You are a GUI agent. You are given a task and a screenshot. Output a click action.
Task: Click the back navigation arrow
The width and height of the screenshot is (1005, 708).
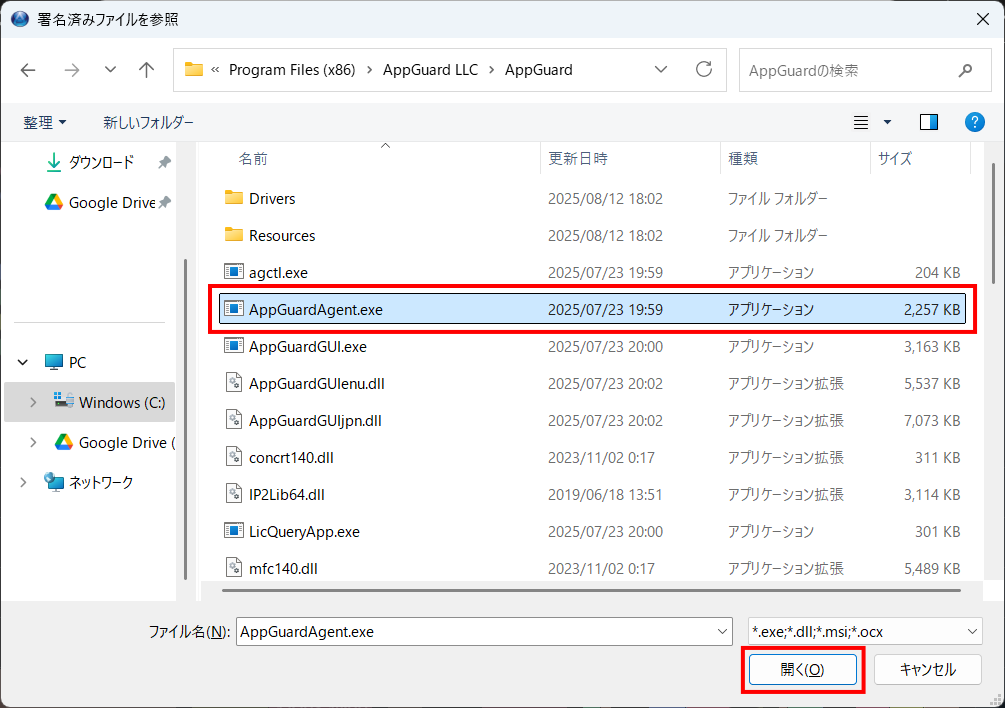[28, 70]
